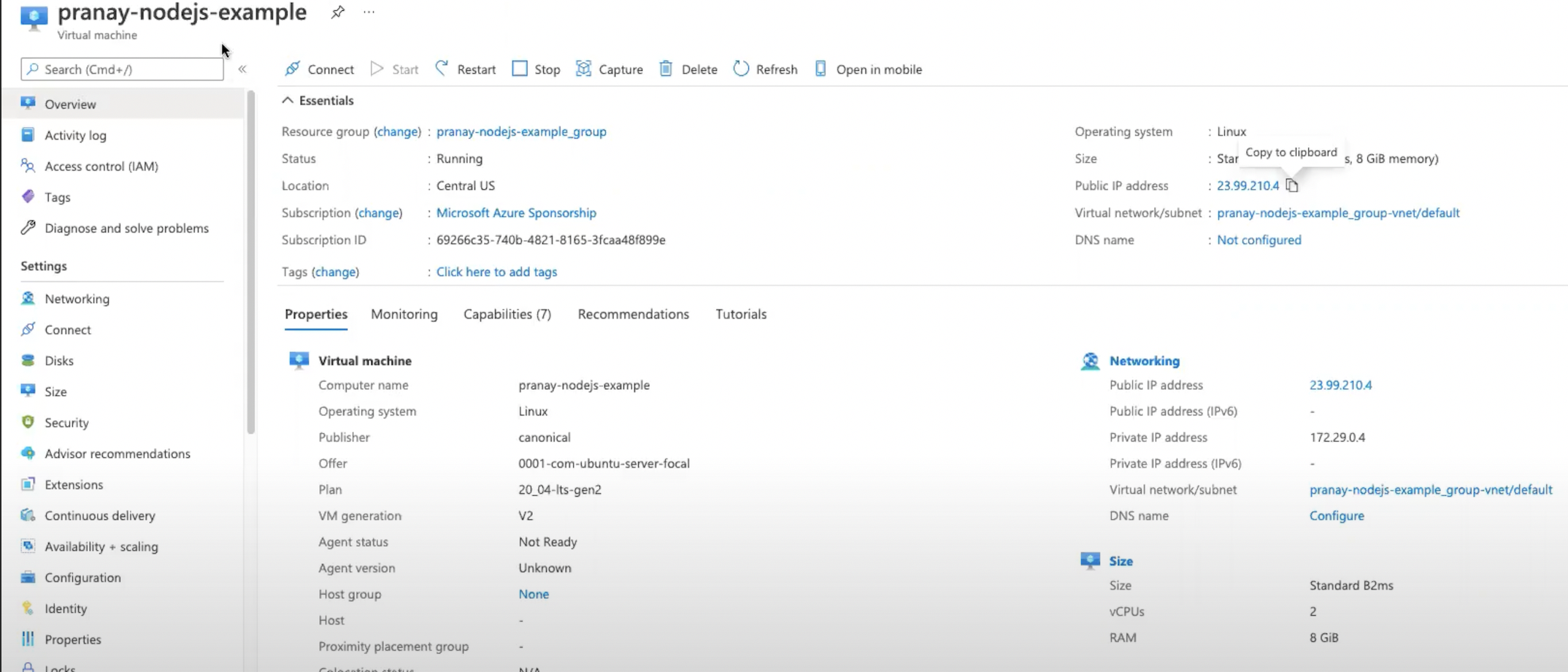Delete the virtual machine

(688, 69)
